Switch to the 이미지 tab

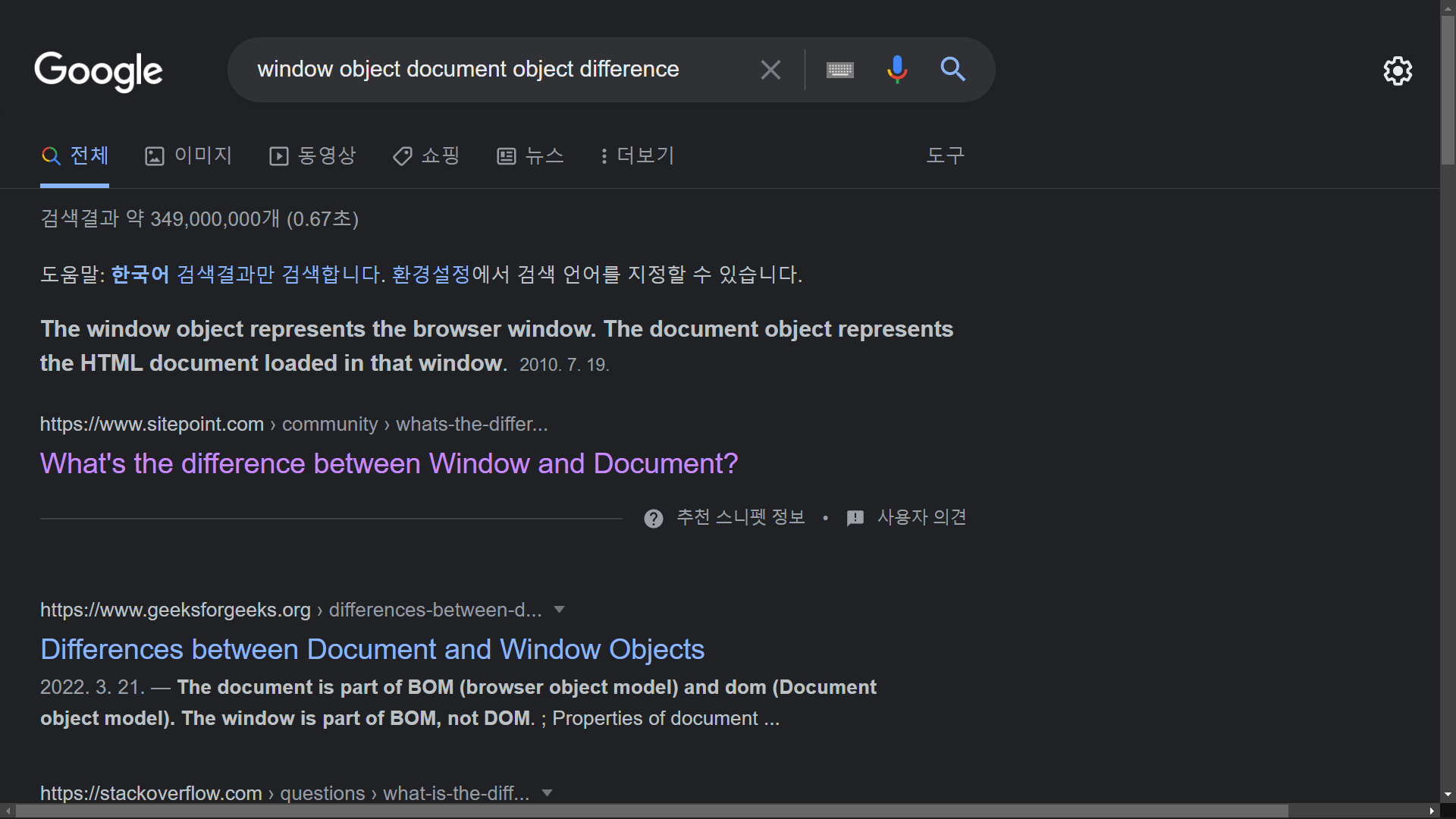(x=188, y=155)
